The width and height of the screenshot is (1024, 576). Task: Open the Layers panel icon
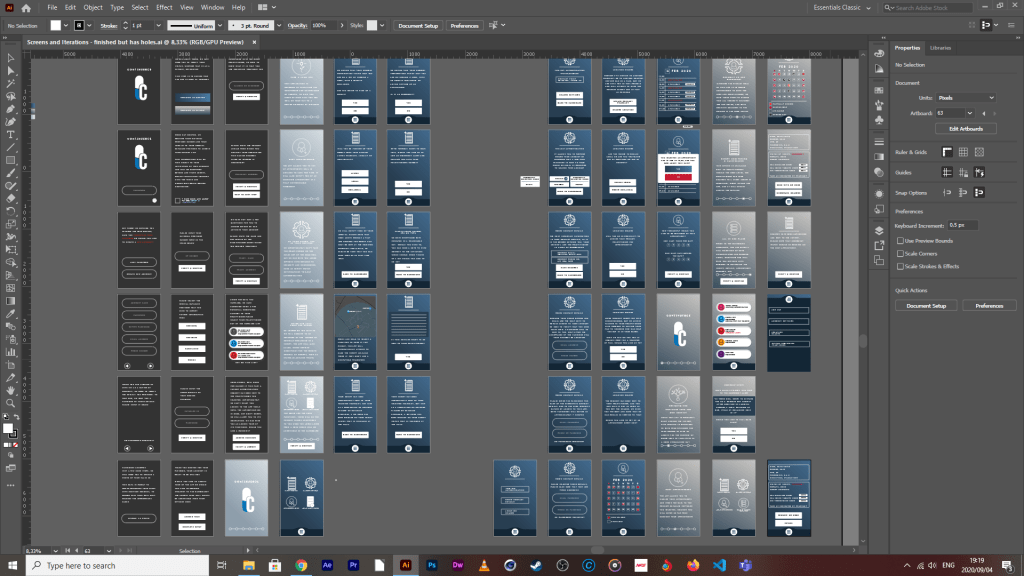[x=878, y=229]
